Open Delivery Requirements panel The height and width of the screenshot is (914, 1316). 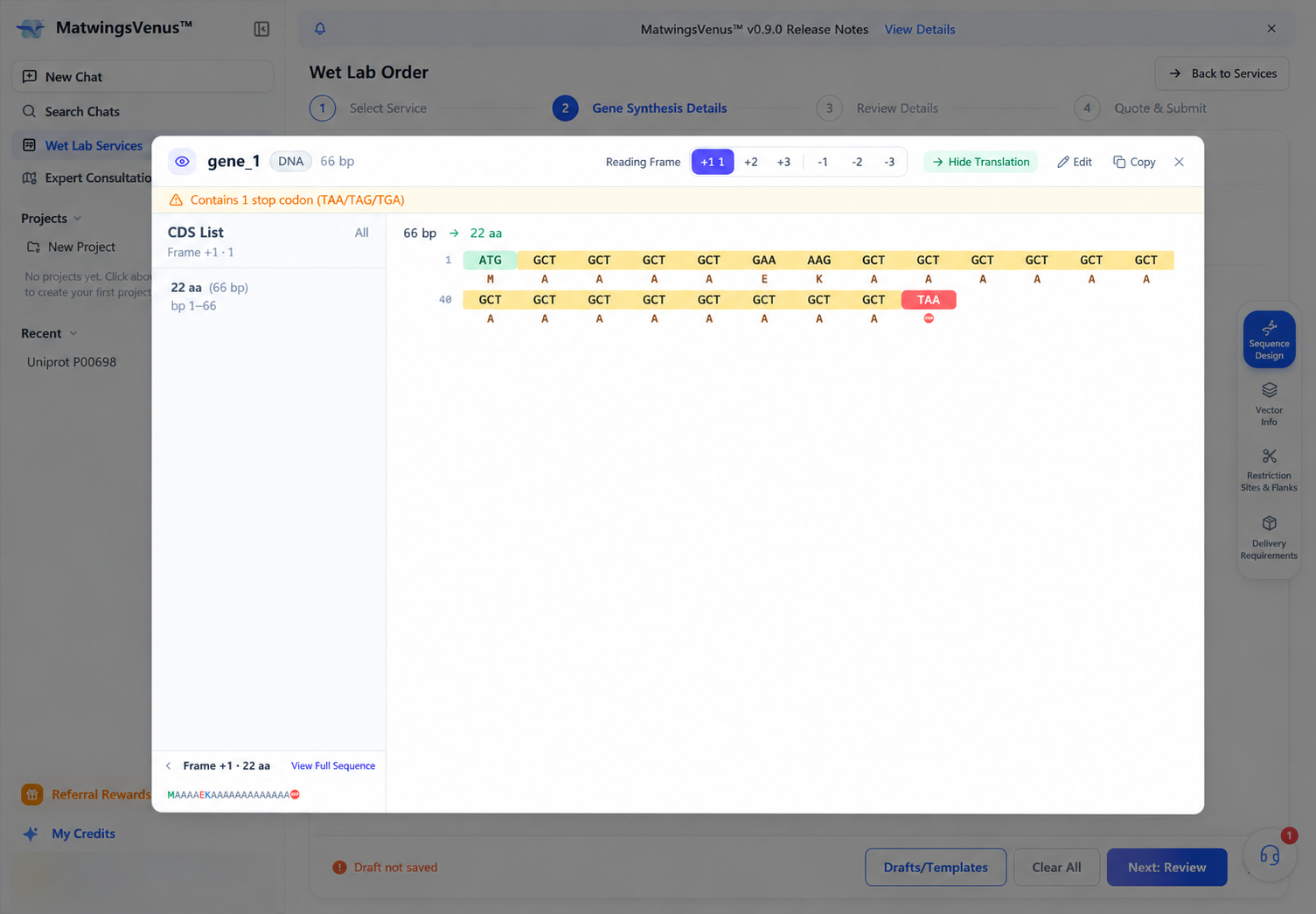pos(1269,537)
